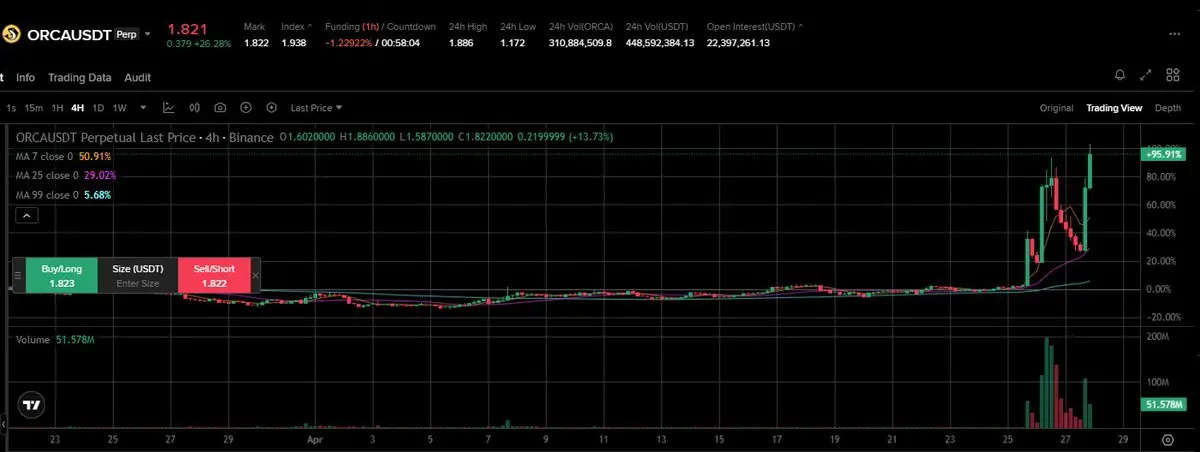Expand more time intervals dropdown arrow
This screenshot has width=1200, height=452.
[143, 108]
